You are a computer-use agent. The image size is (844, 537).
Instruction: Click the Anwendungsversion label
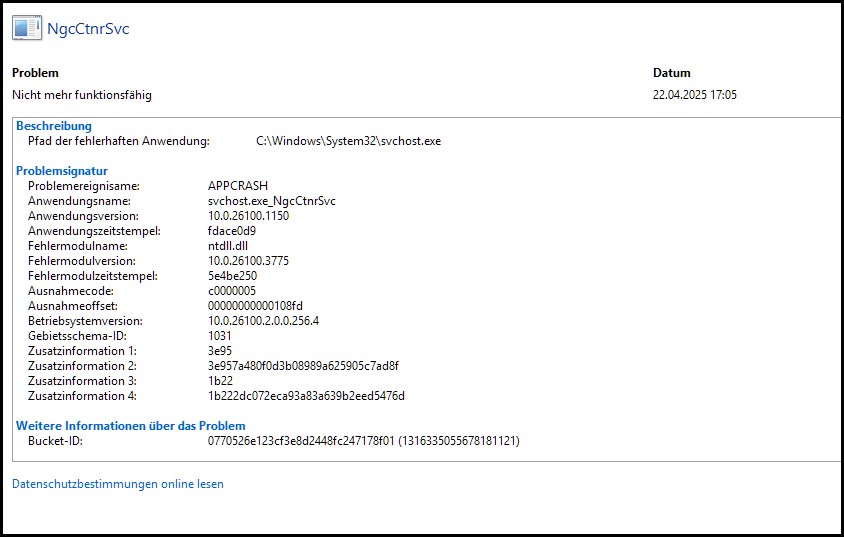coord(83,216)
